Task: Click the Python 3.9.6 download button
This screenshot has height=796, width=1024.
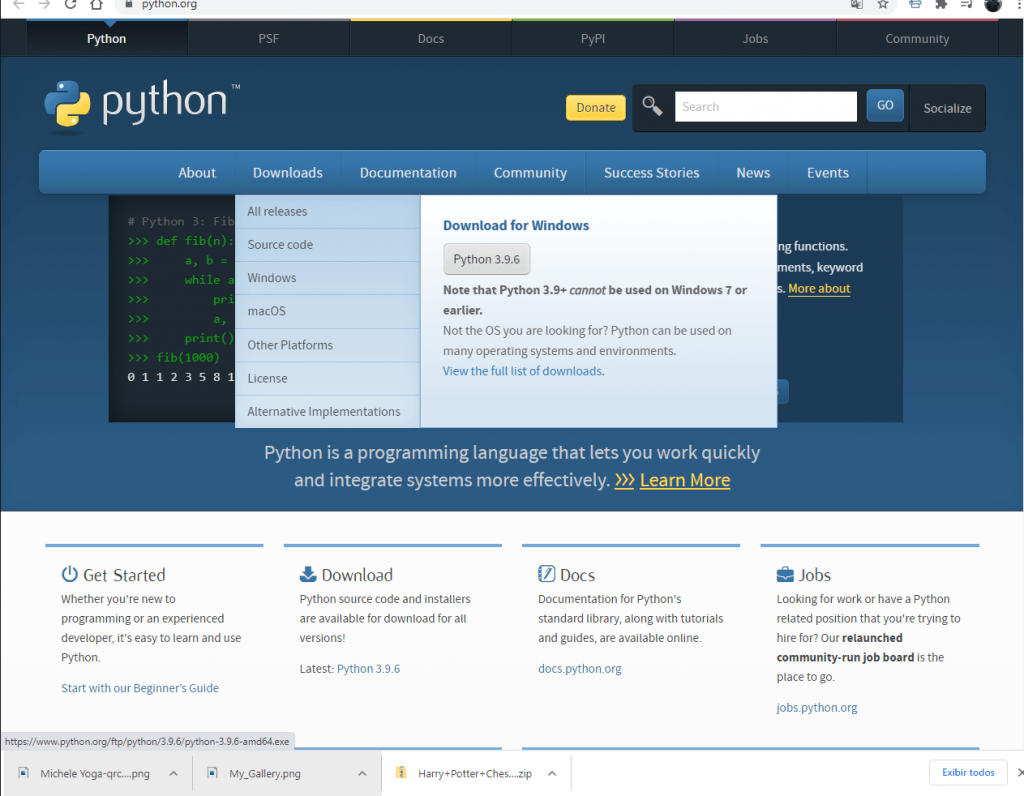Action: coord(487,259)
